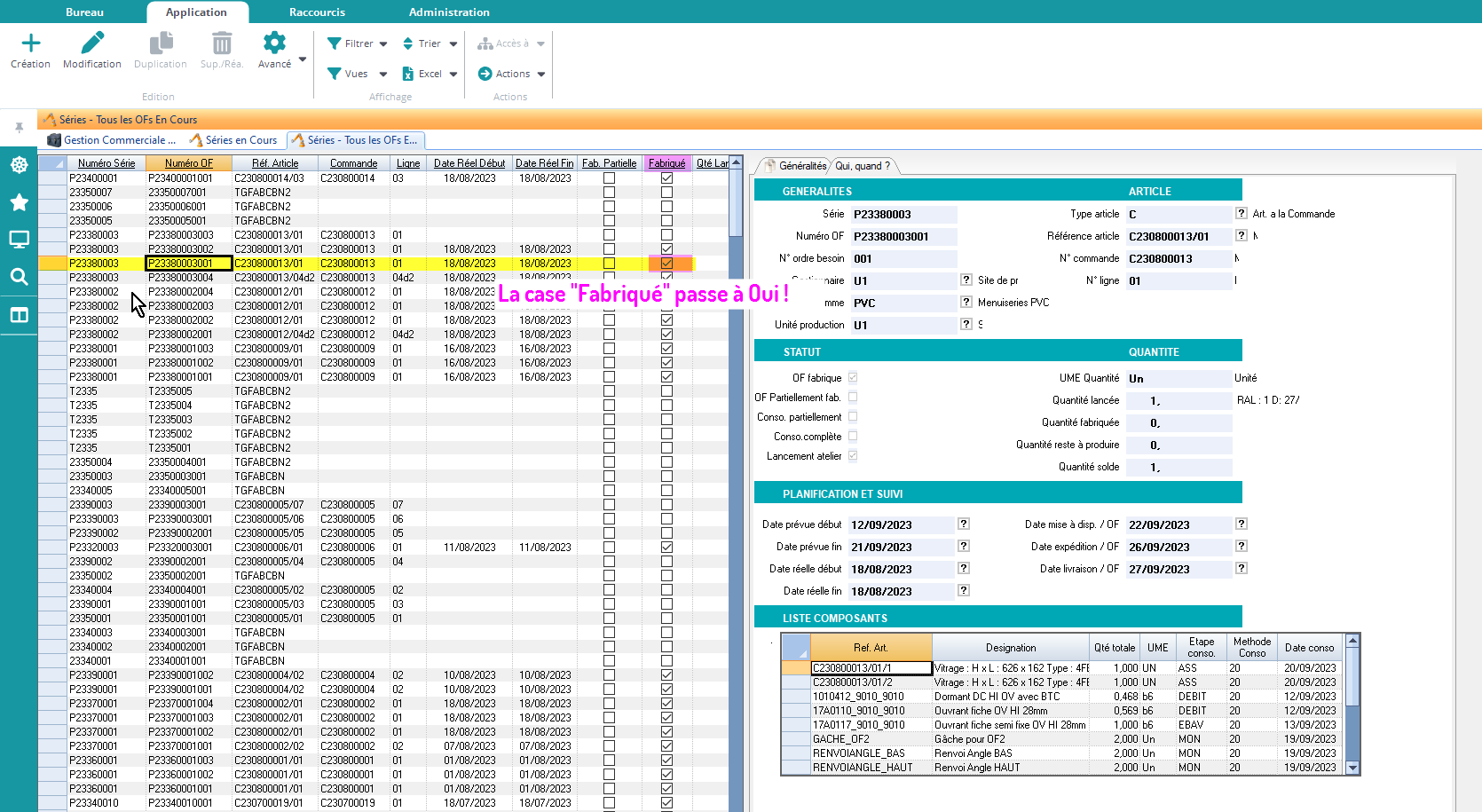
Task: Sort by the Numéro Série column header
Action: (106, 163)
